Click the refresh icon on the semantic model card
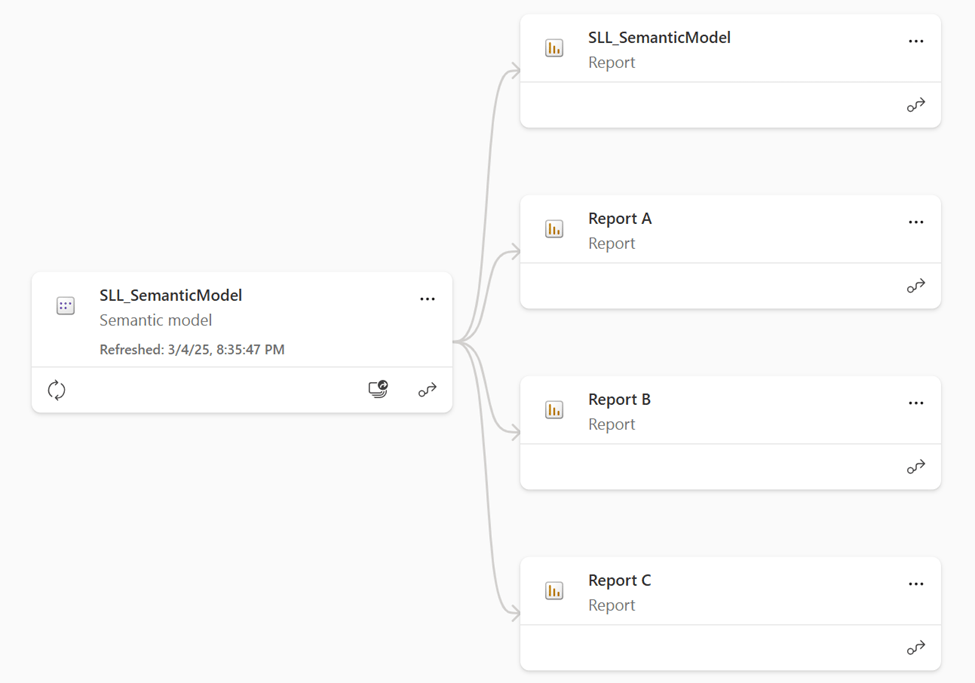This screenshot has height=683, width=975. click(x=57, y=390)
